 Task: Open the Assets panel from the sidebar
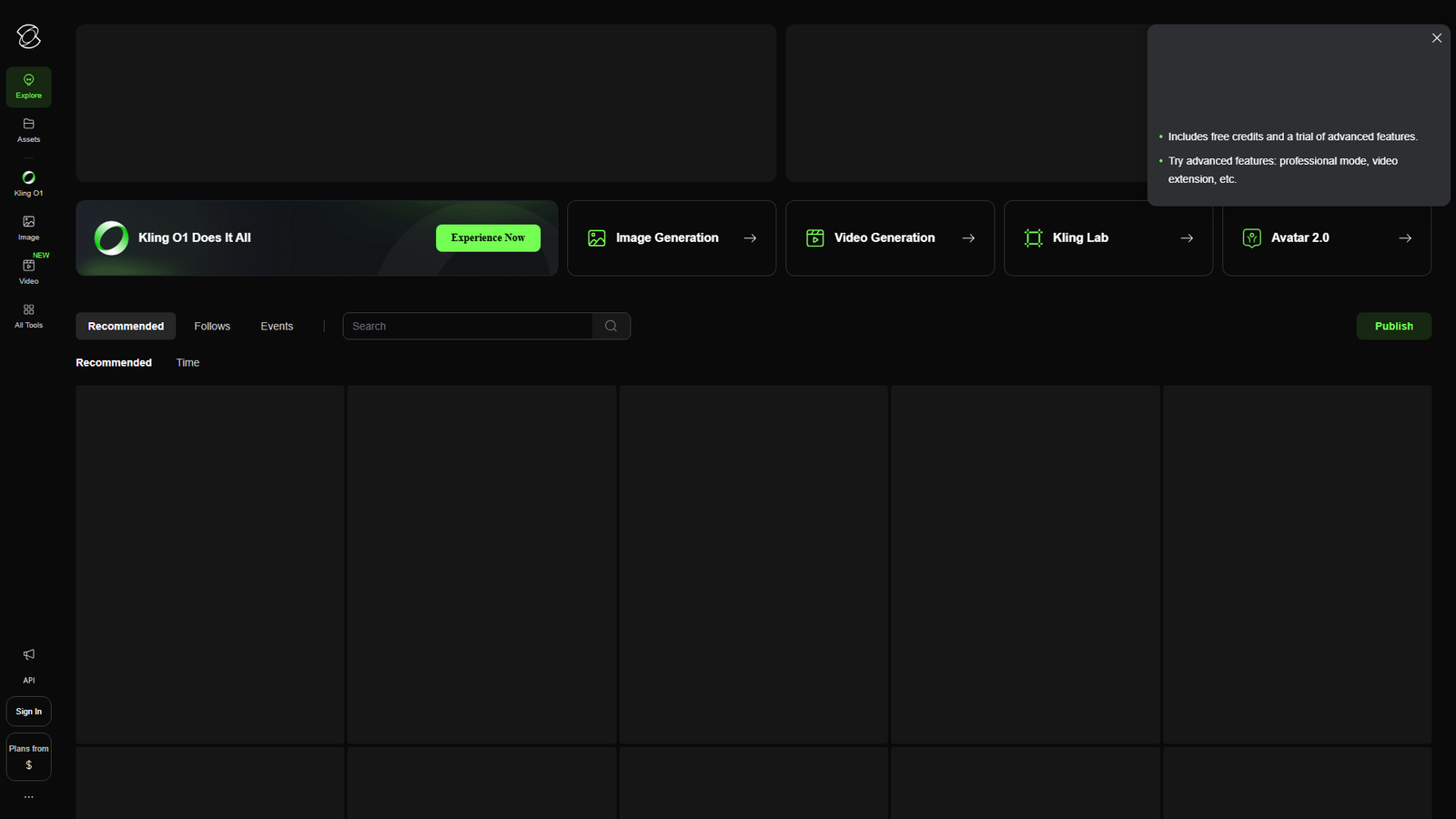point(28,129)
